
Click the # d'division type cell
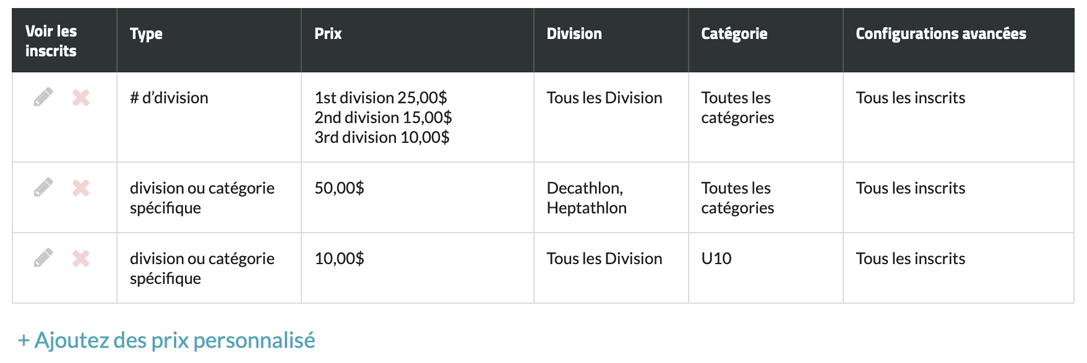tap(168, 98)
